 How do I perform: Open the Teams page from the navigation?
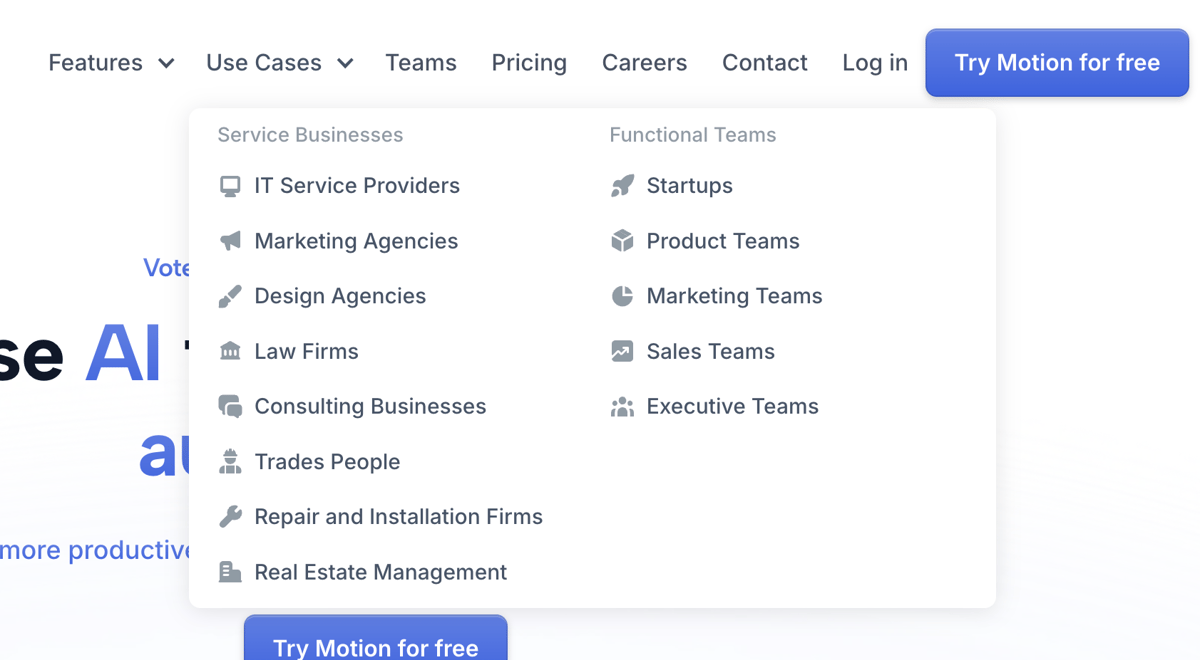421,62
